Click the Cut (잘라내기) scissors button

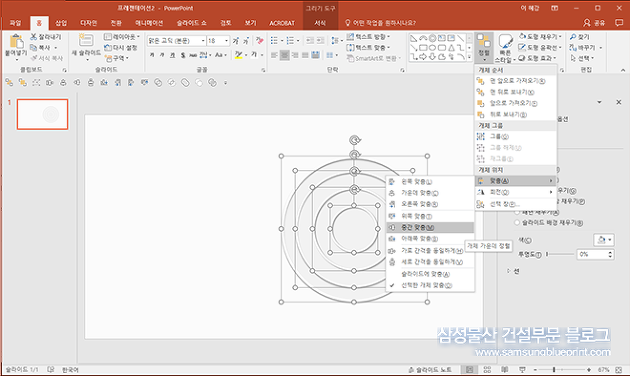coord(45,37)
